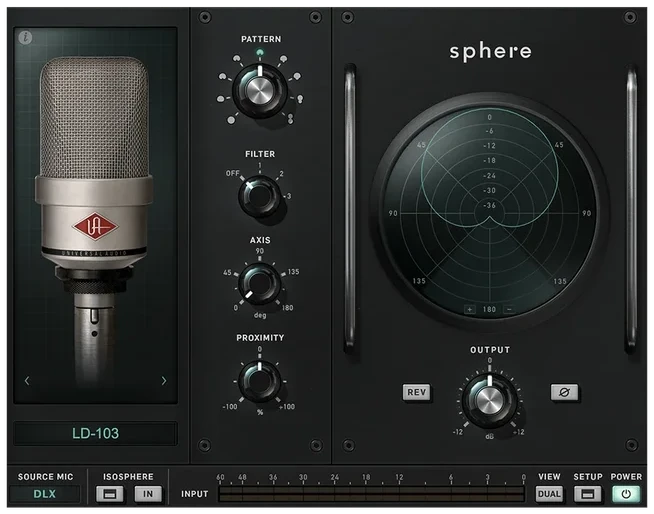Set axis to 45 degrees label
The height and width of the screenshot is (514, 654).
tap(227, 272)
